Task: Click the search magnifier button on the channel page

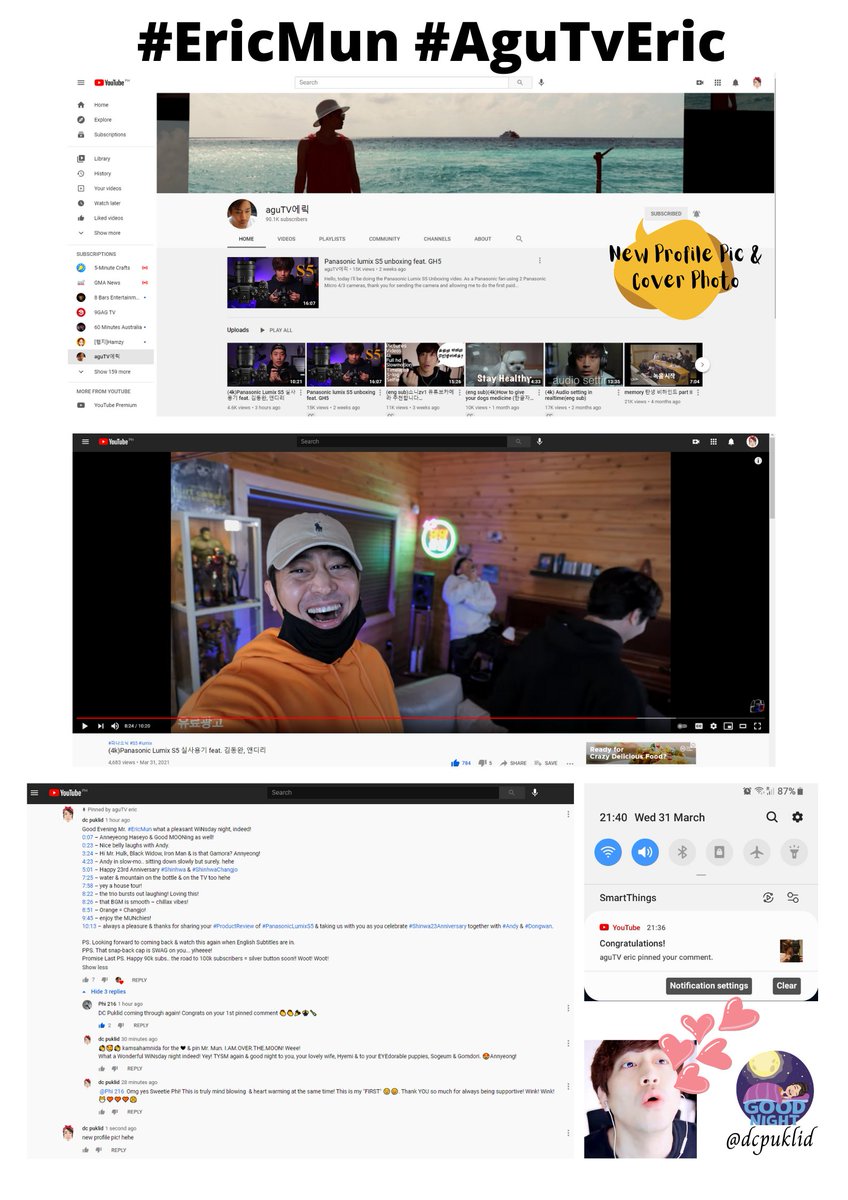Action: [521, 82]
